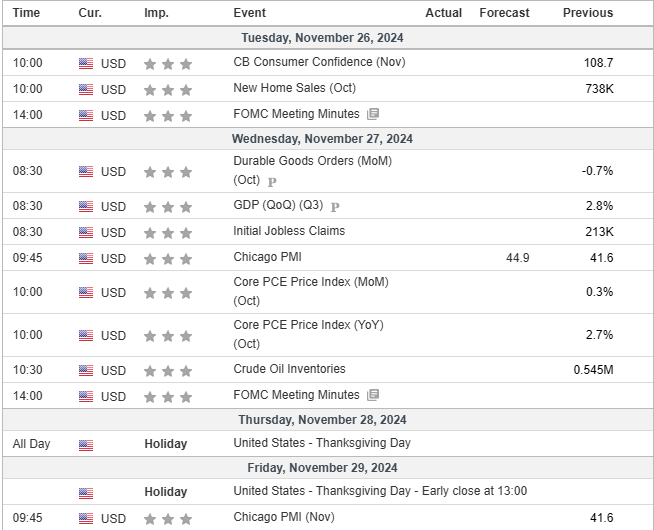This screenshot has width=654, height=530.
Task: Click the previous value 0.3%
Action: point(599,292)
